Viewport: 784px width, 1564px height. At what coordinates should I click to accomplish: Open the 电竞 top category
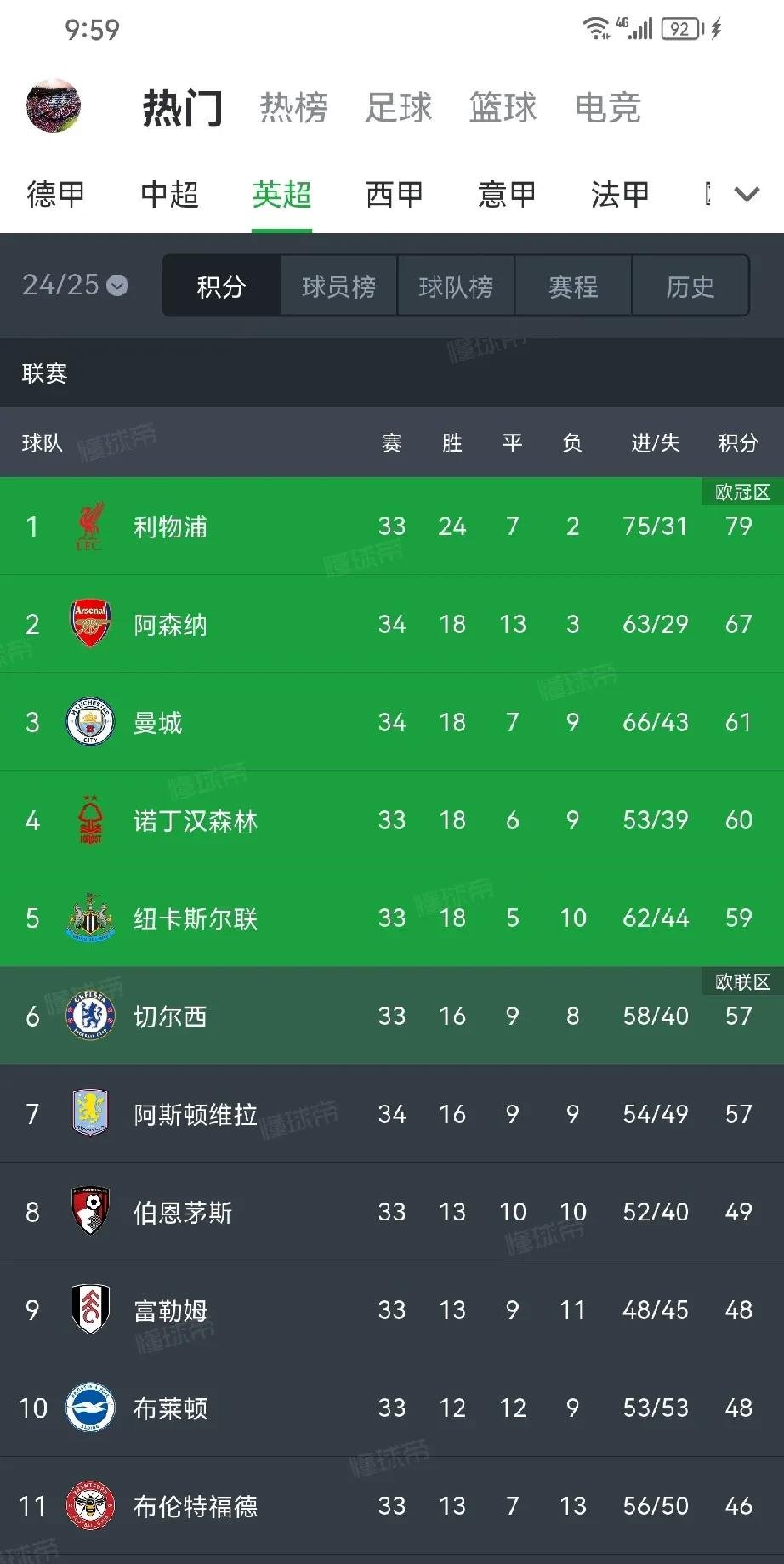click(608, 108)
